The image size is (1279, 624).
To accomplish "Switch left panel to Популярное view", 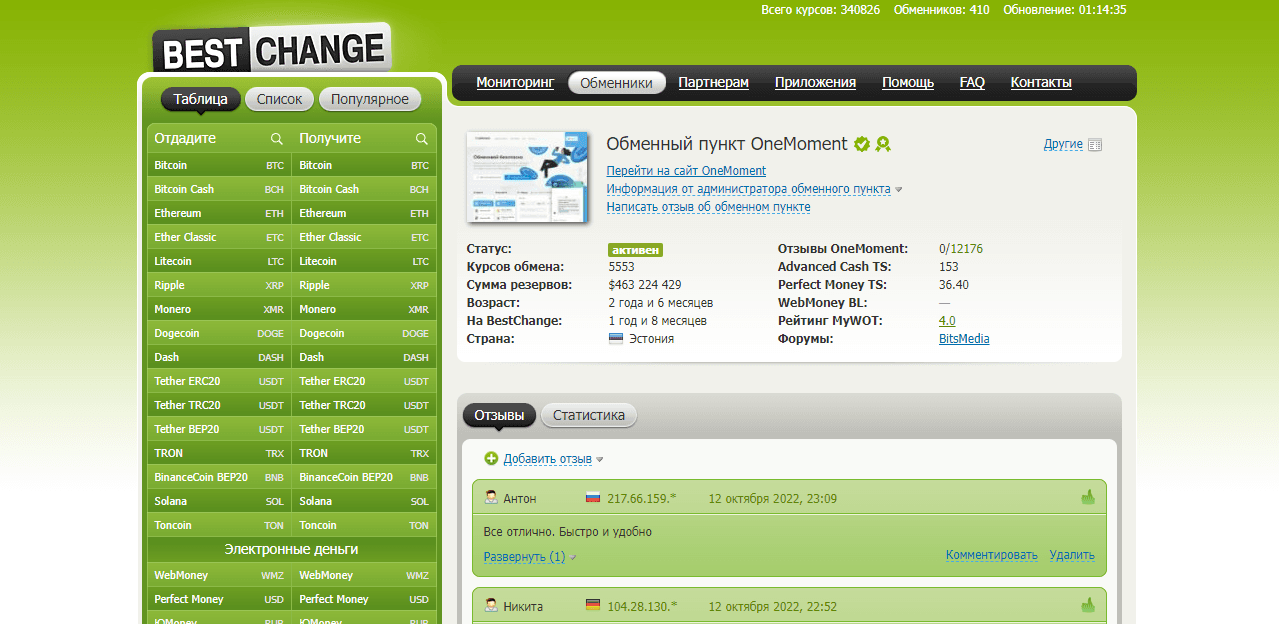I will tap(370, 99).
